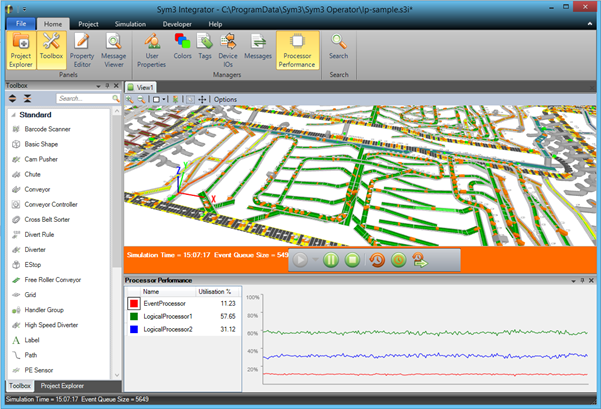Viewport: 601px width, 409px height.
Task: Open the view Options menu
Action: click(x=225, y=100)
